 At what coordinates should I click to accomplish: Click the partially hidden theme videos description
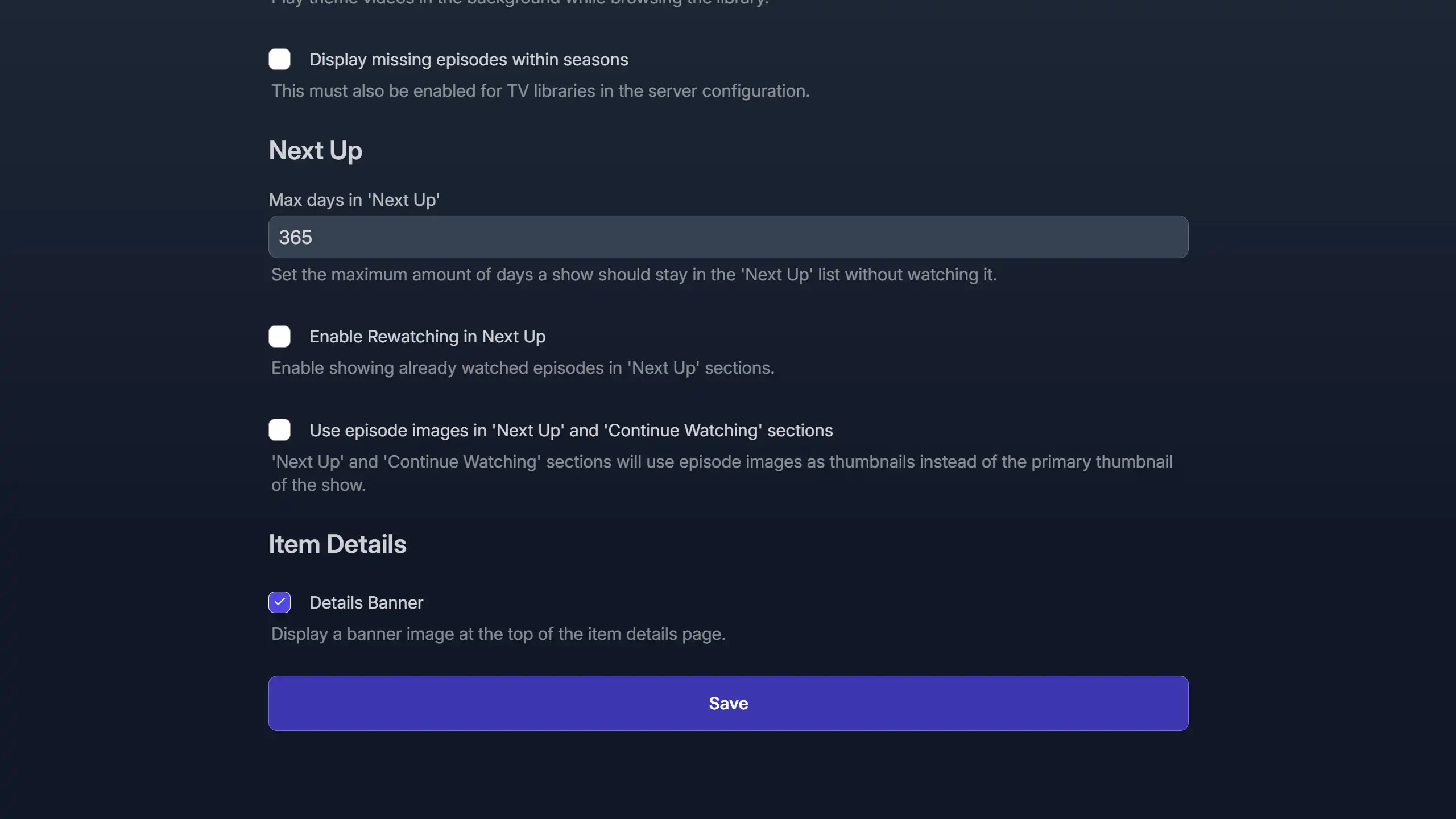click(520, 3)
